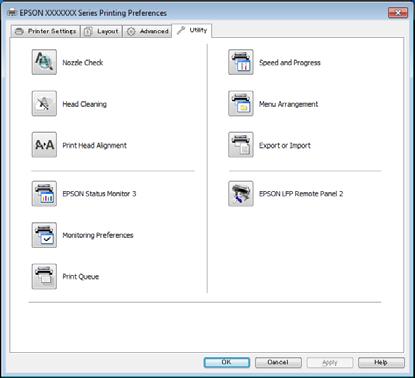Launch the EPSON LFP Remote Panel 2 icon
The image size is (415, 378).
pos(241,194)
